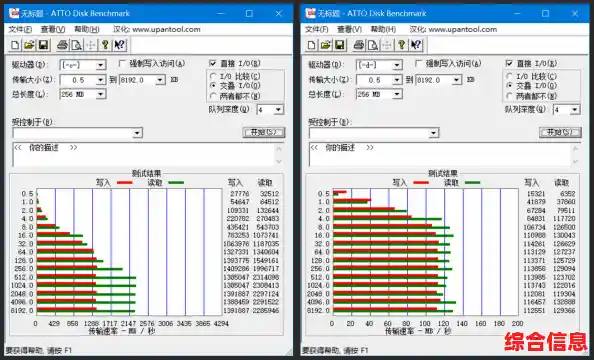Click context help arrow icon in right window

click(x=416, y=45)
